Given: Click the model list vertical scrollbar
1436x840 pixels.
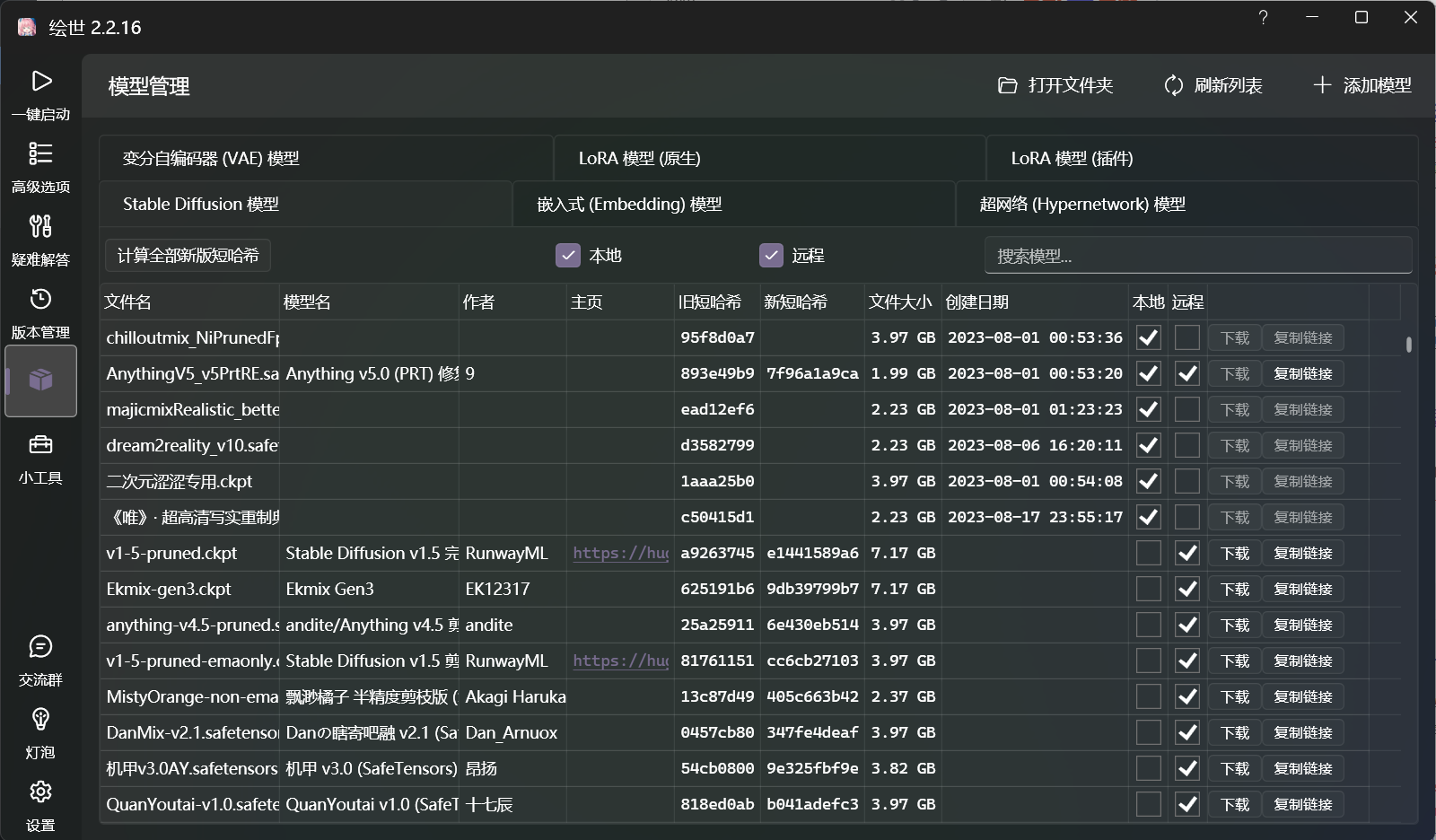Looking at the screenshot, I should click(1409, 345).
